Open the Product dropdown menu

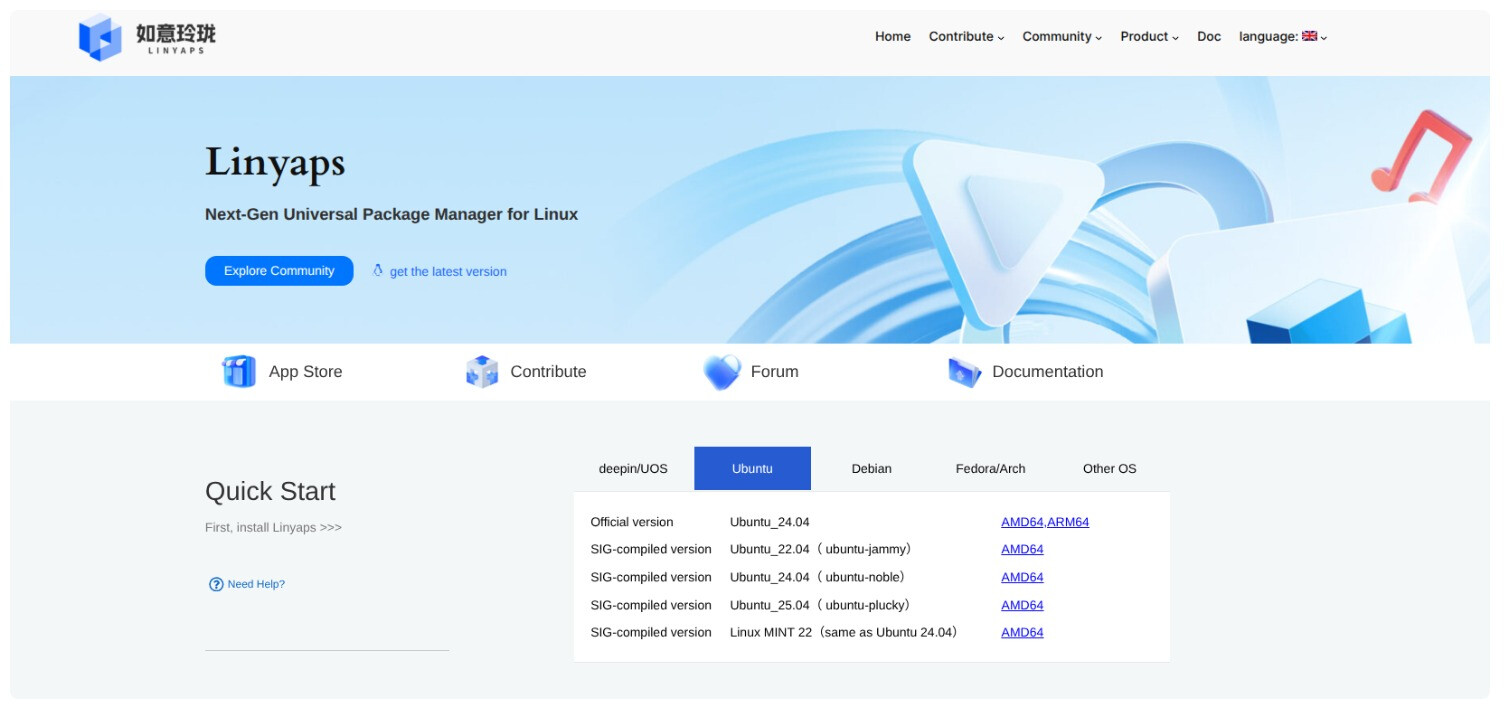point(1149,37)
